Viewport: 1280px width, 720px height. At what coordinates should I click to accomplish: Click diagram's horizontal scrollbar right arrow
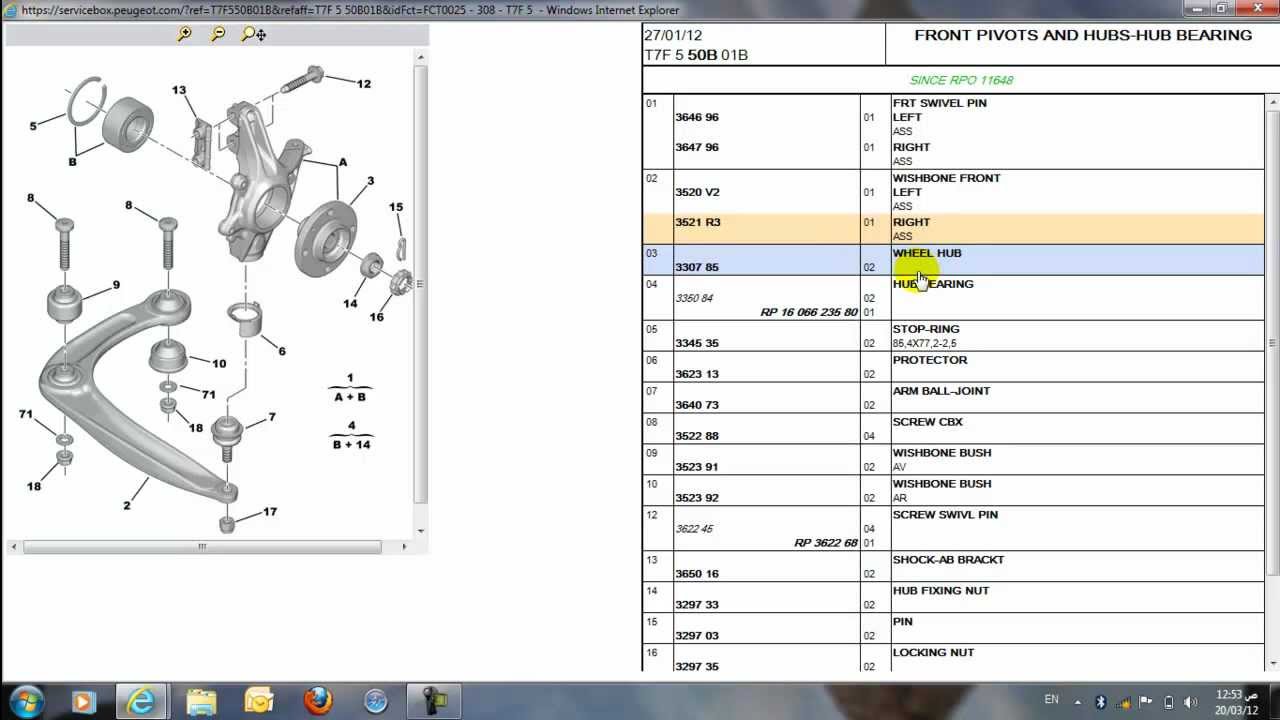click(x=404, y=547)
